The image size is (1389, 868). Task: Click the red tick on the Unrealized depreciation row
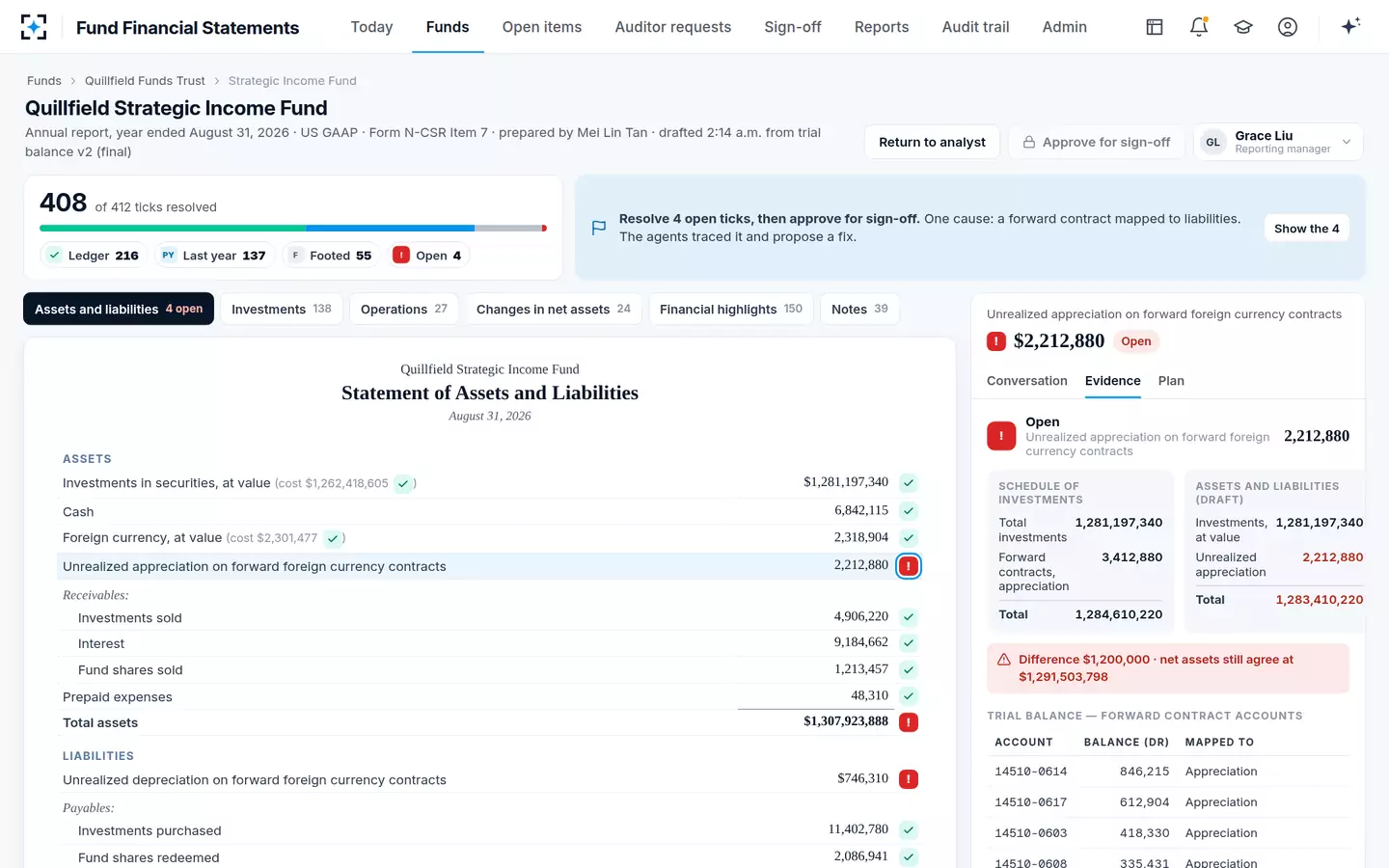pos(909,779)
